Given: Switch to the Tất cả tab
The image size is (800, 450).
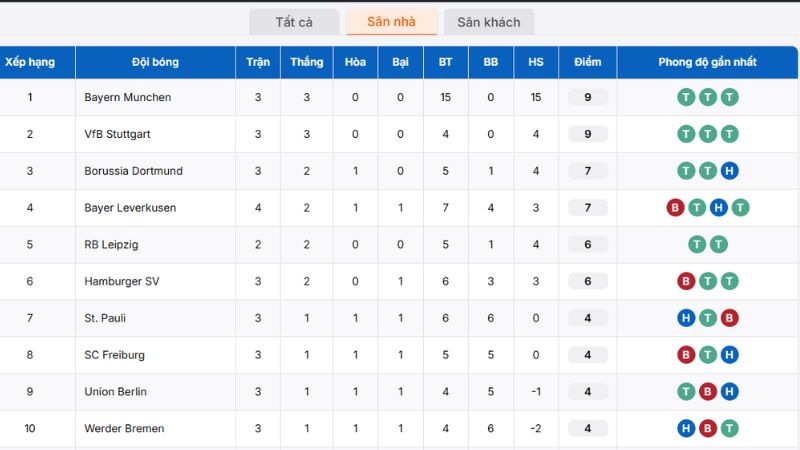Looking at the screenshot, I should coord(294,22).
